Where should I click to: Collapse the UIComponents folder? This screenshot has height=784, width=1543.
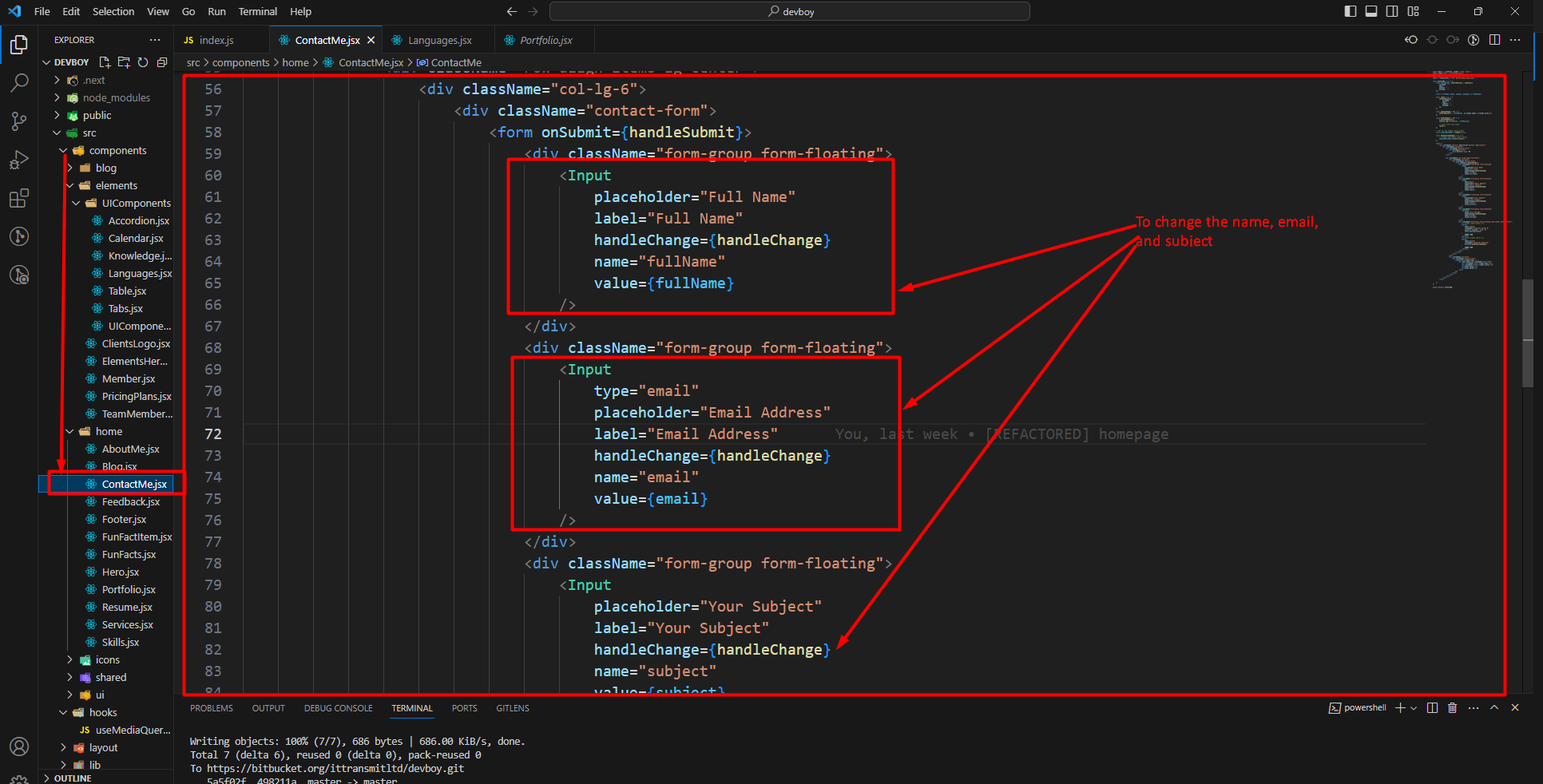click(77, 204)
